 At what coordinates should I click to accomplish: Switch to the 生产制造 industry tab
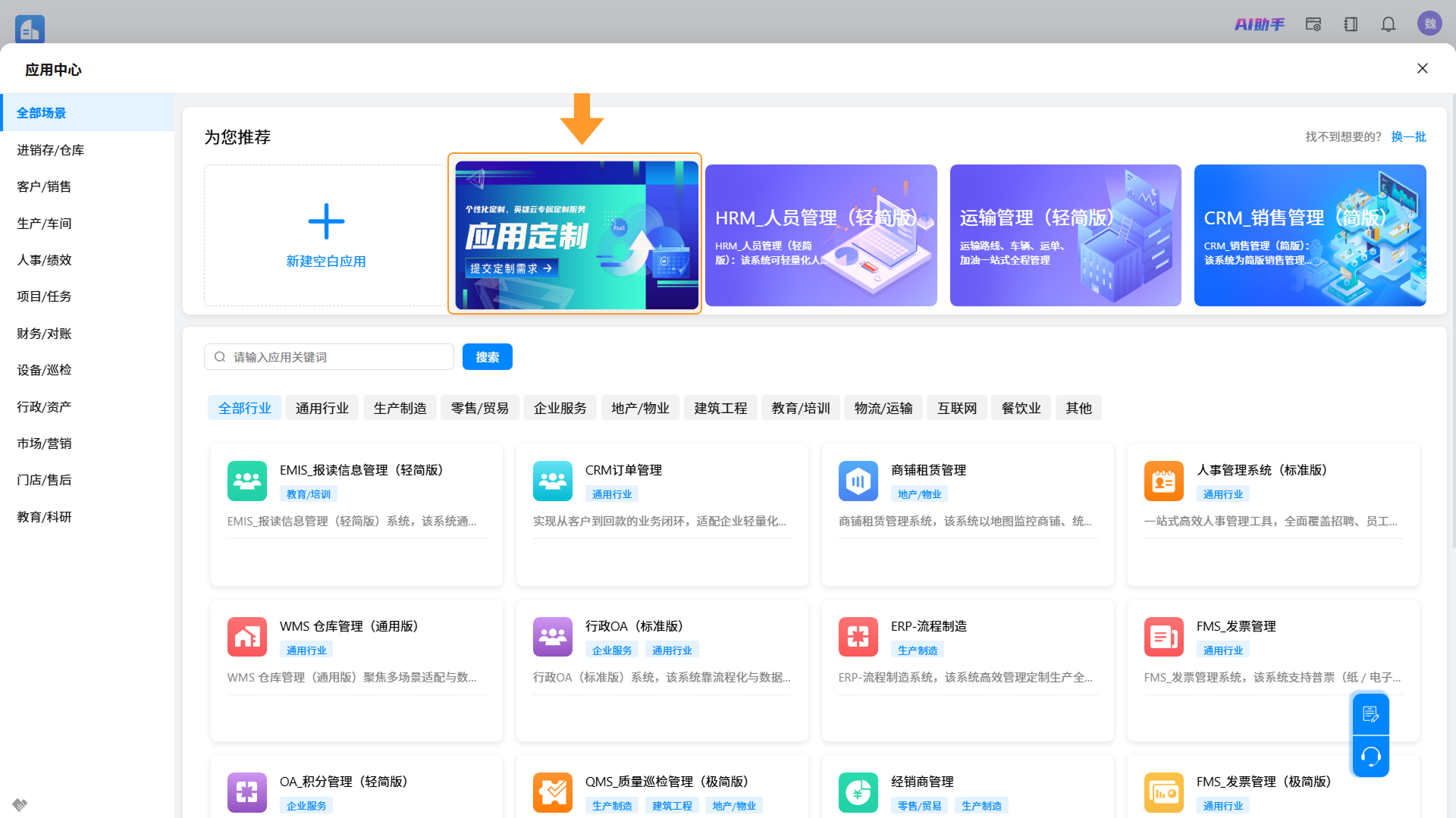[400, 408]
